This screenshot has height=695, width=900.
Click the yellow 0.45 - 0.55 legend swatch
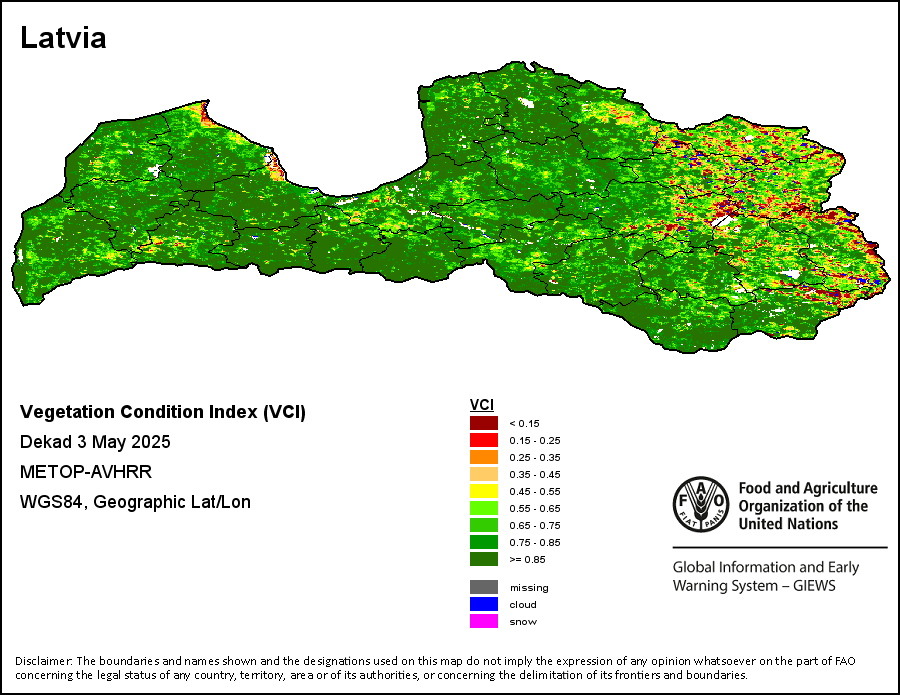[x=484, y=491]
